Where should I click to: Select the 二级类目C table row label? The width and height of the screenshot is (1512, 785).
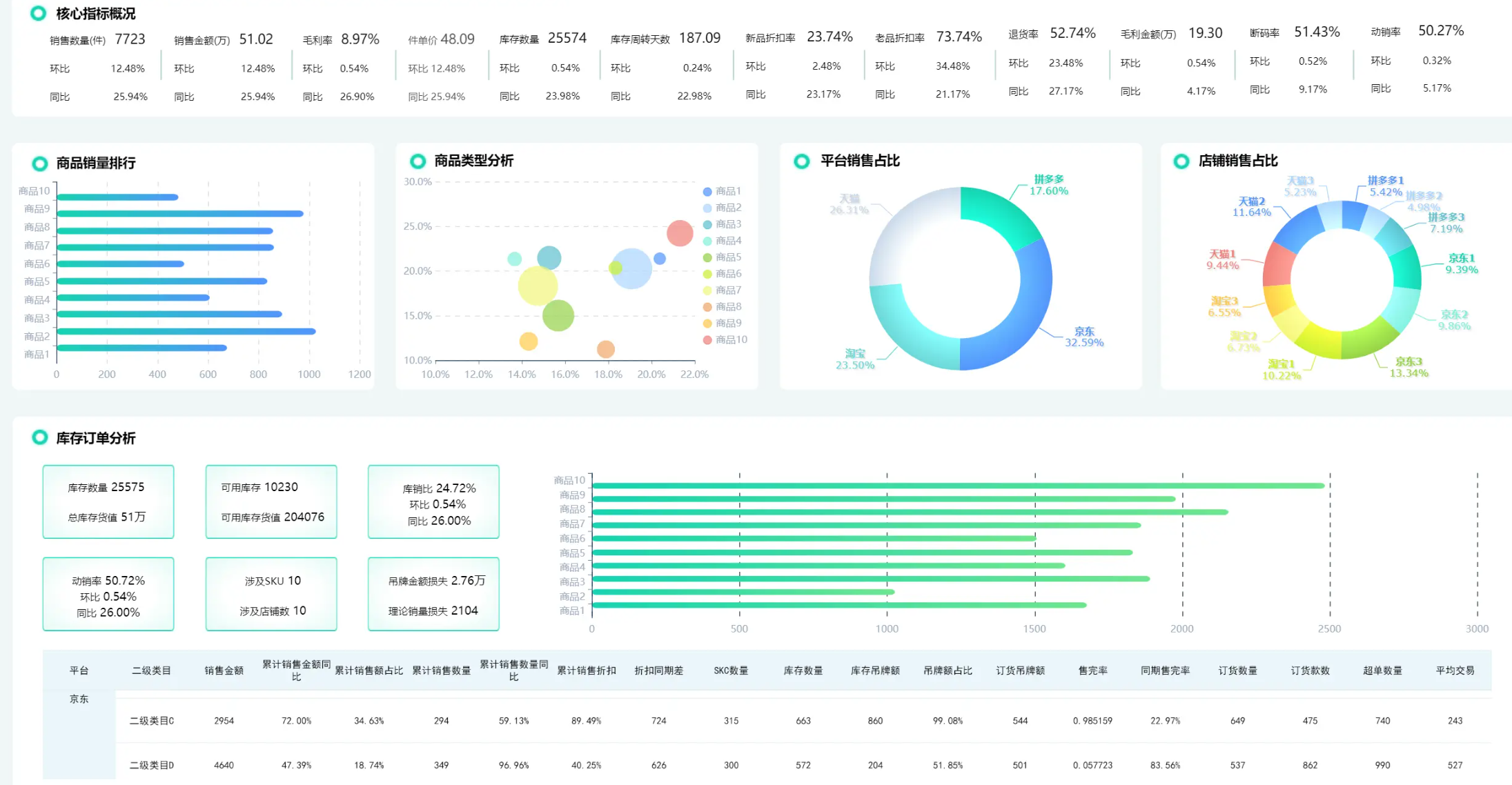(x=151, y=720)
